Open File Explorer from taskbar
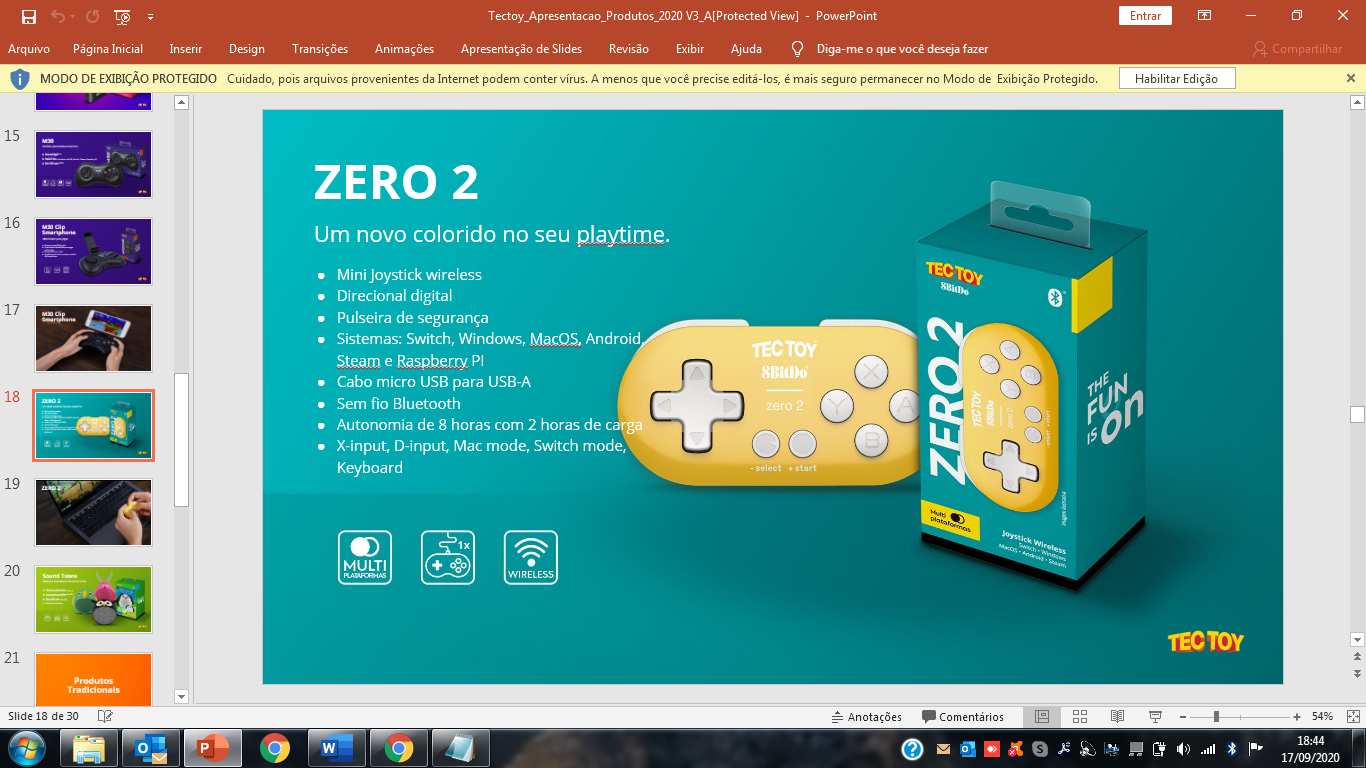Screen dimensions: 1366x768 (89, 748)
